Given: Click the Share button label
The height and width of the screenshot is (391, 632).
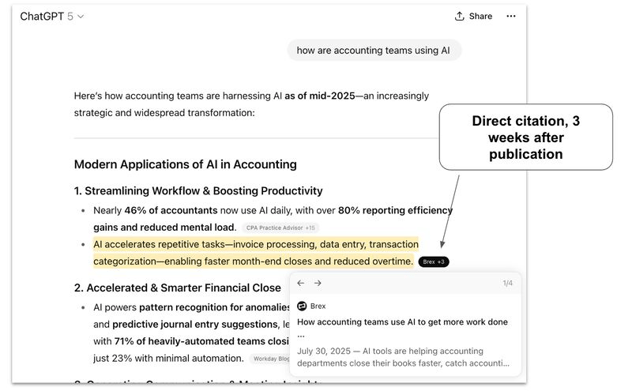Looking at the screenshot, I should 480,16.
